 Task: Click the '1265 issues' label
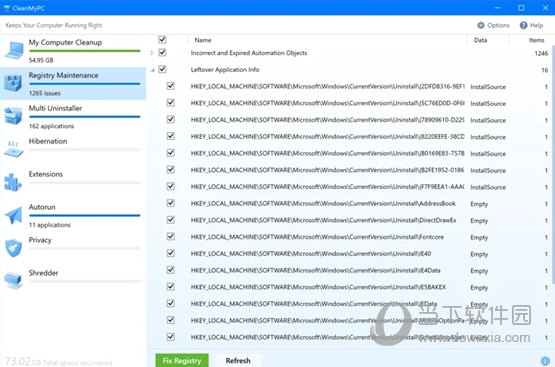(45, 93)
